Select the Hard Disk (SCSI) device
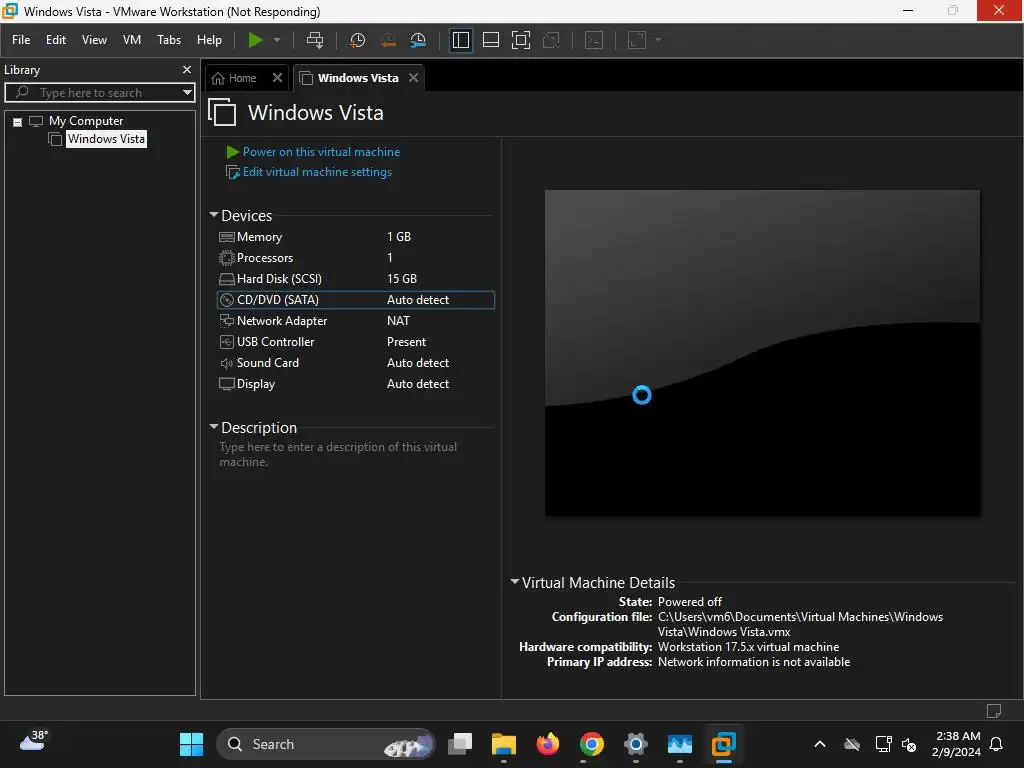 point(355,278)
